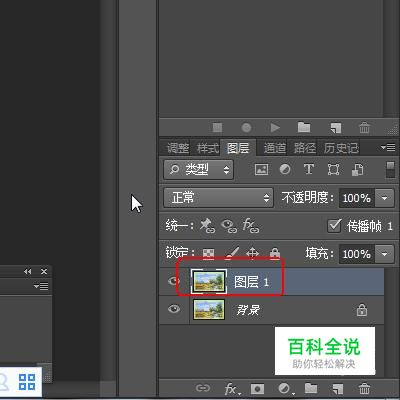
Task: Play the action in Actions panel
Action: tap(275, 127)
